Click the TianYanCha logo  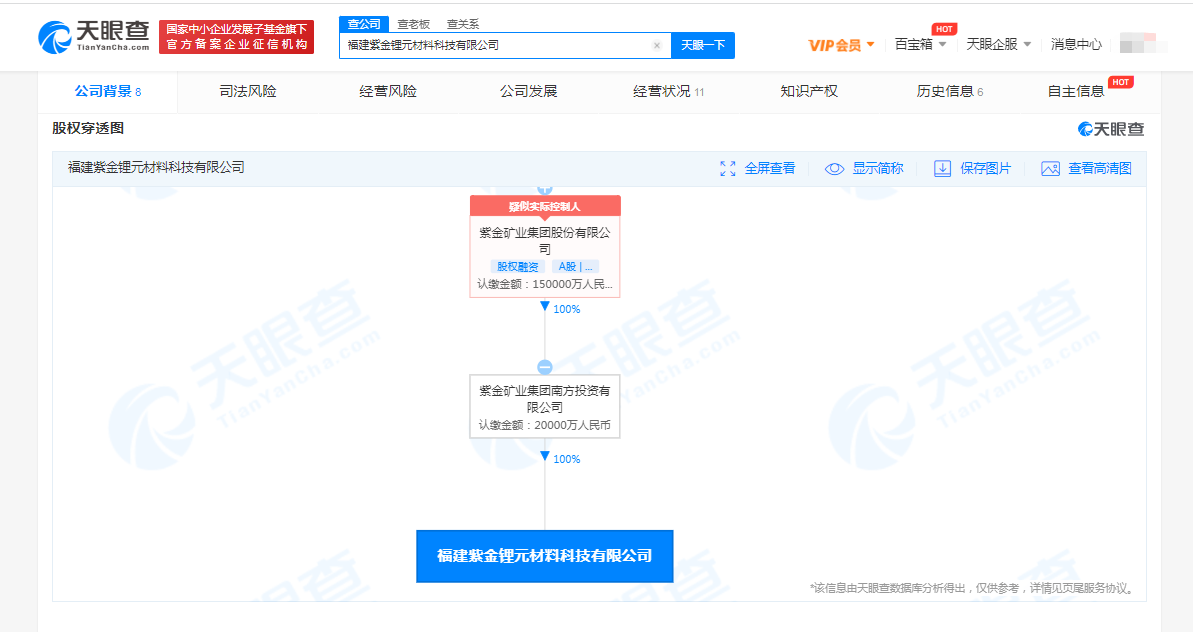94,36
